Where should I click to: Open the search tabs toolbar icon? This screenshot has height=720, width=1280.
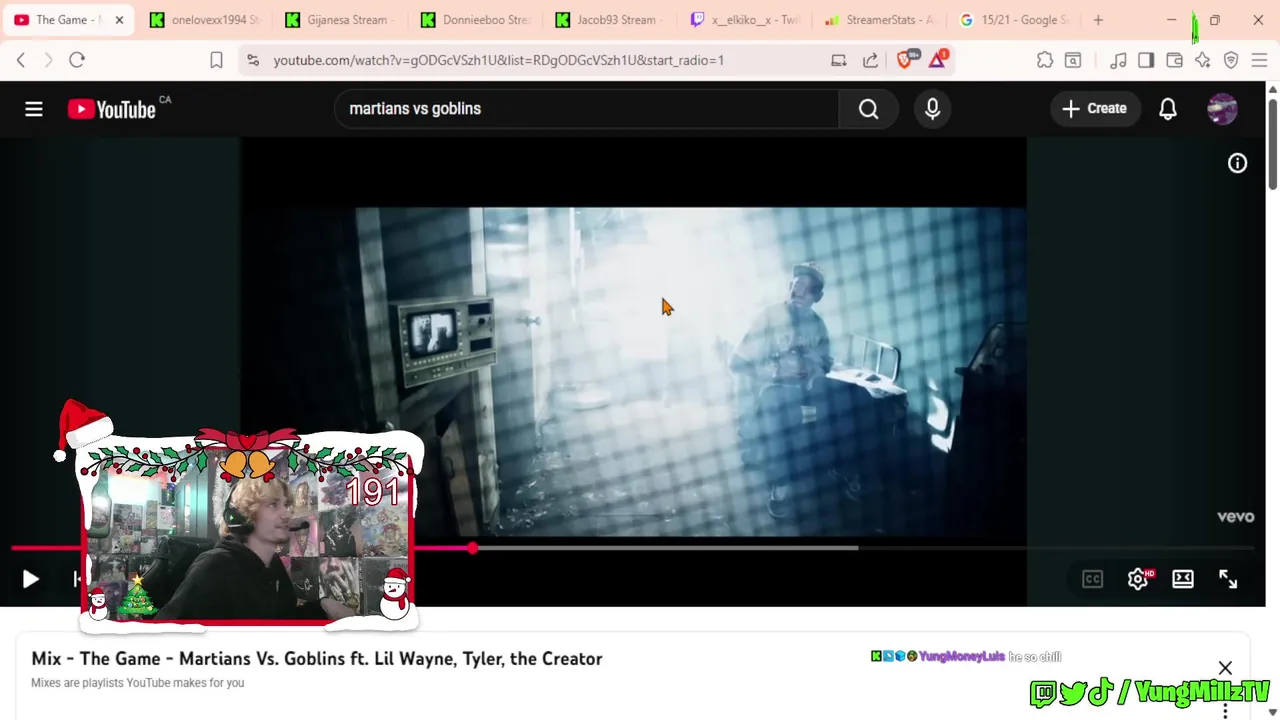click(1073, 60)
